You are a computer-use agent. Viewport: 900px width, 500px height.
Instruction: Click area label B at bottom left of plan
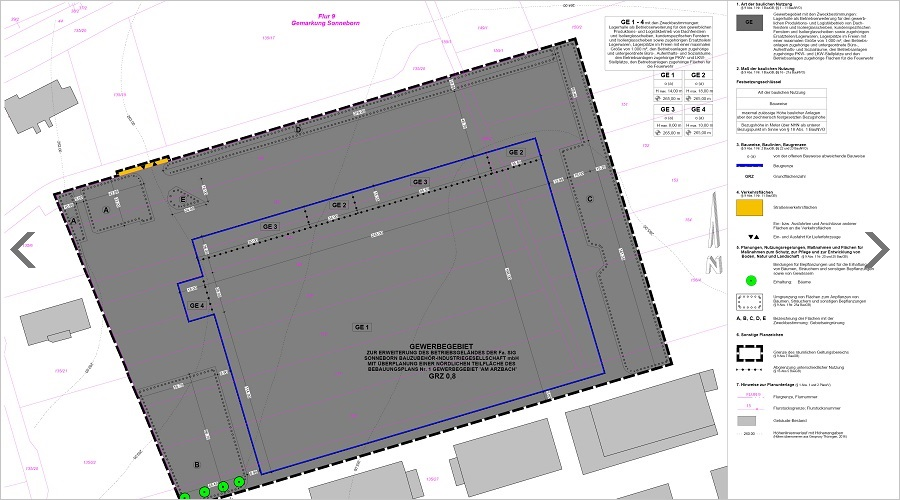click(x=197, y=464)
